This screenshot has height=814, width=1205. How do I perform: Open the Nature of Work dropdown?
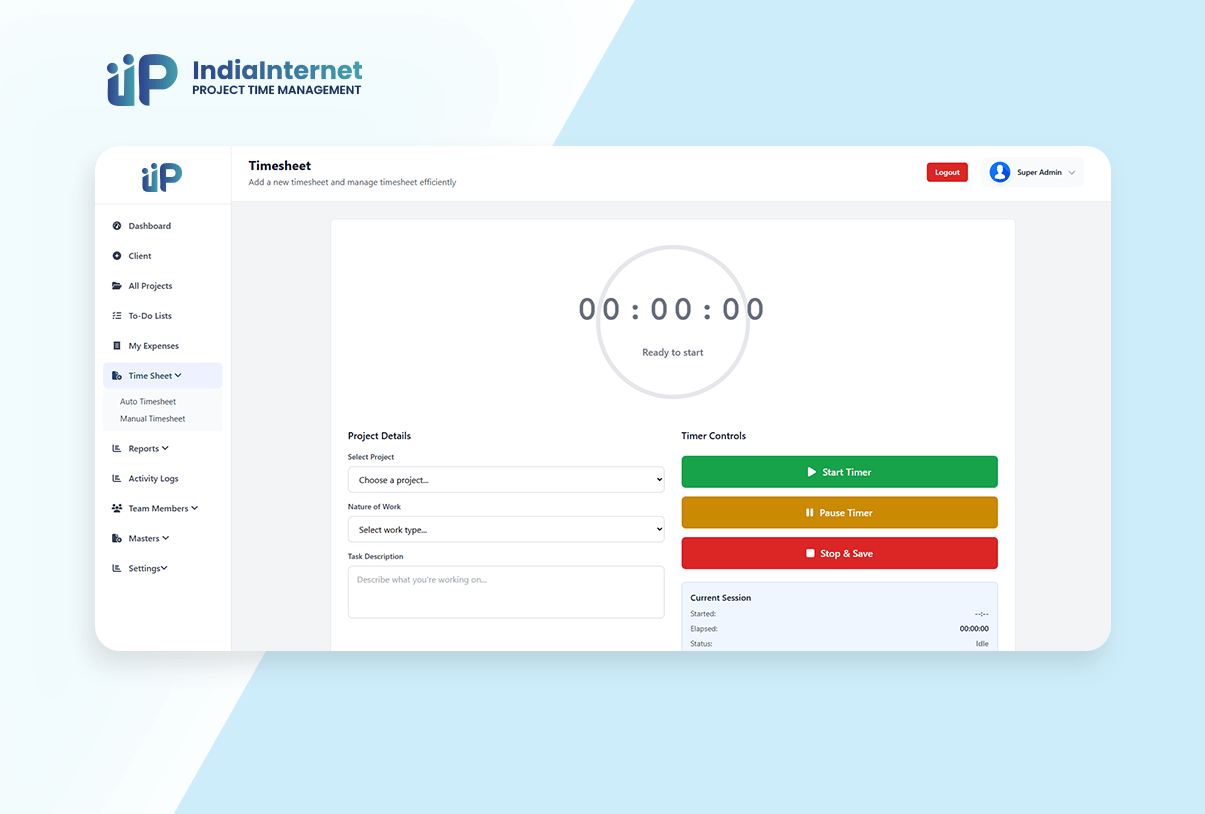[505, 530]
